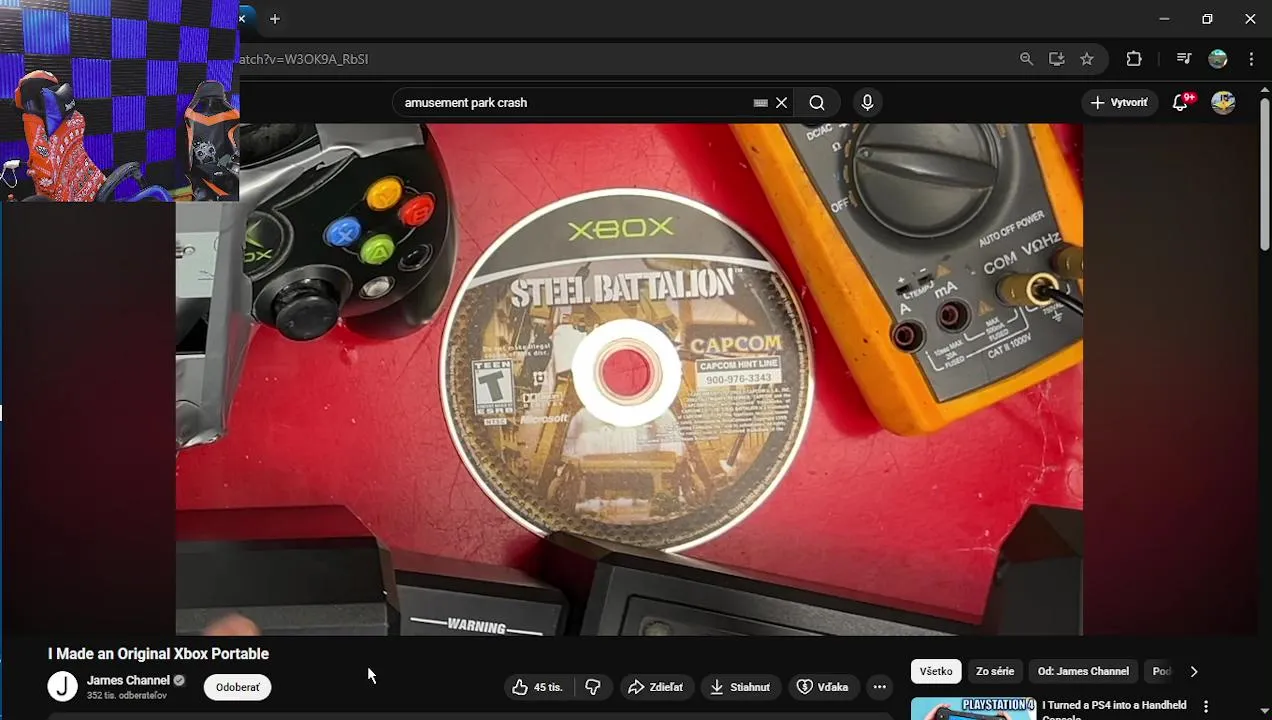The image size is (1272, 720).
Task: Click the webcam overlay with gaming chairs
Action: tap(120, 100)
